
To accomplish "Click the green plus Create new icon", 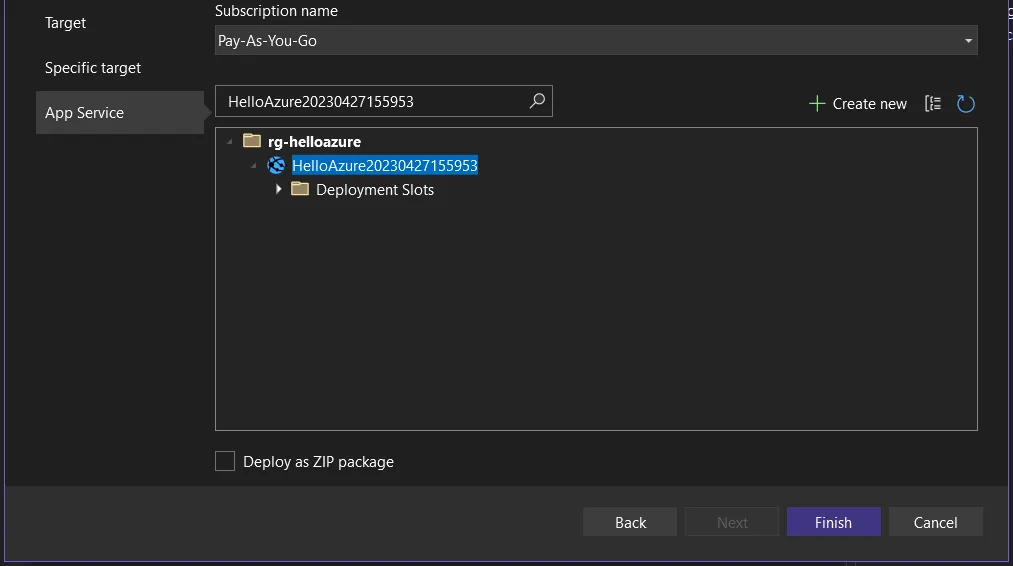I will click(x=817, y=103).
